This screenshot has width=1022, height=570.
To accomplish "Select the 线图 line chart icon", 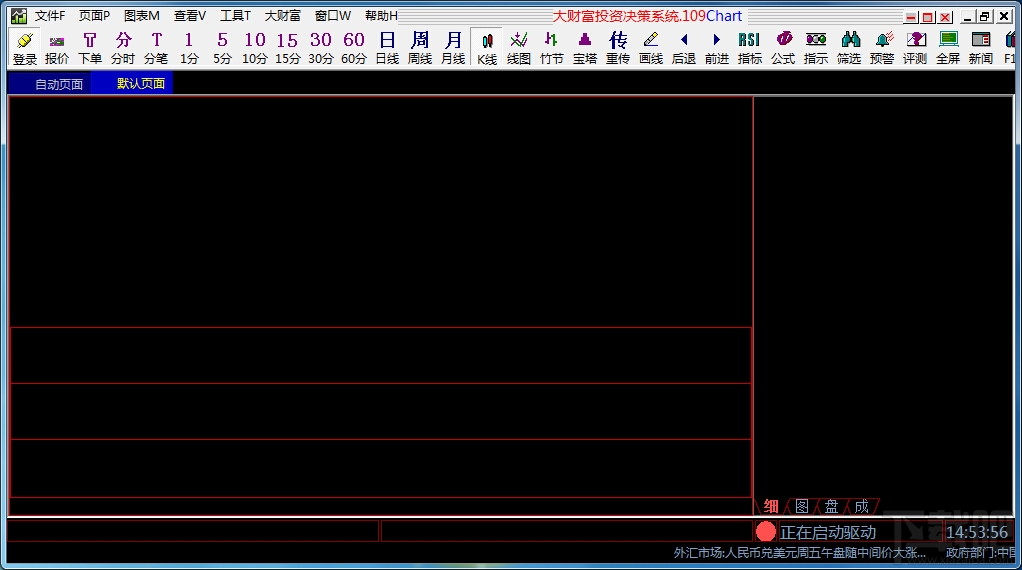I will tap(519, 48).
